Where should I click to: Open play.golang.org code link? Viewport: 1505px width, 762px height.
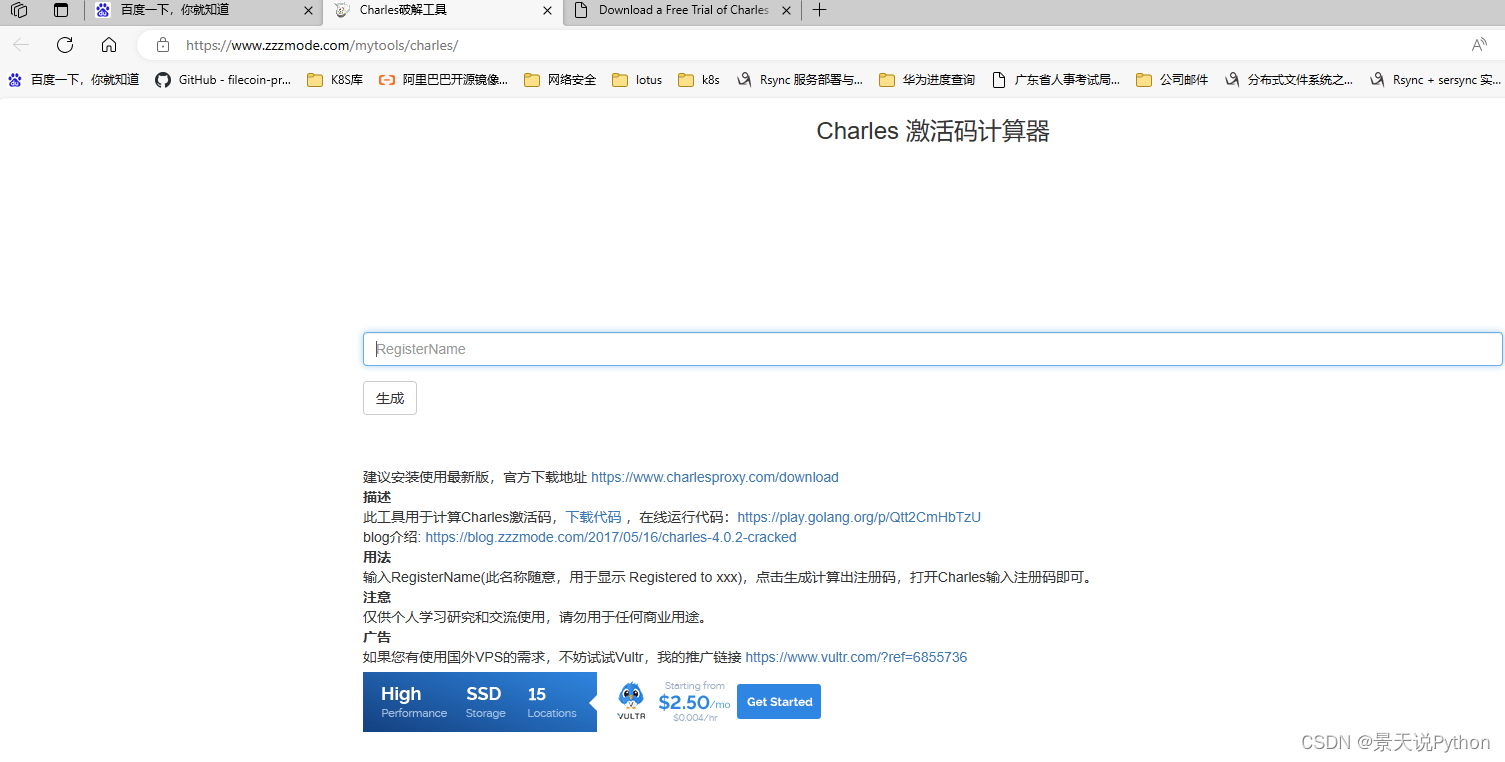coord(859,517)
